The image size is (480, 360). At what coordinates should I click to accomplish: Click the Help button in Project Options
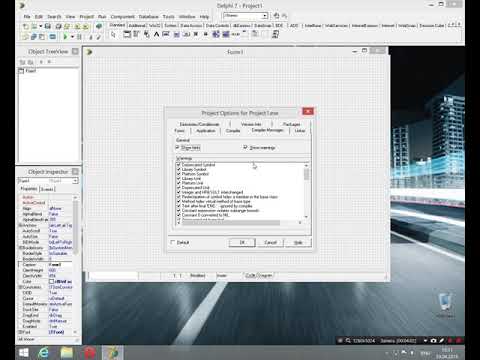[x=298, y=242]
